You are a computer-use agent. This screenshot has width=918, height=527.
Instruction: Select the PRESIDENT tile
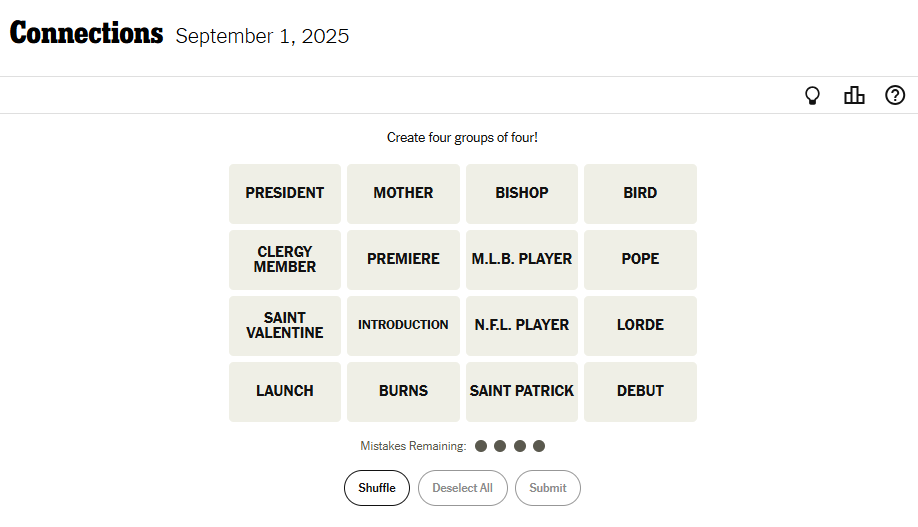[x=285, y=193]
